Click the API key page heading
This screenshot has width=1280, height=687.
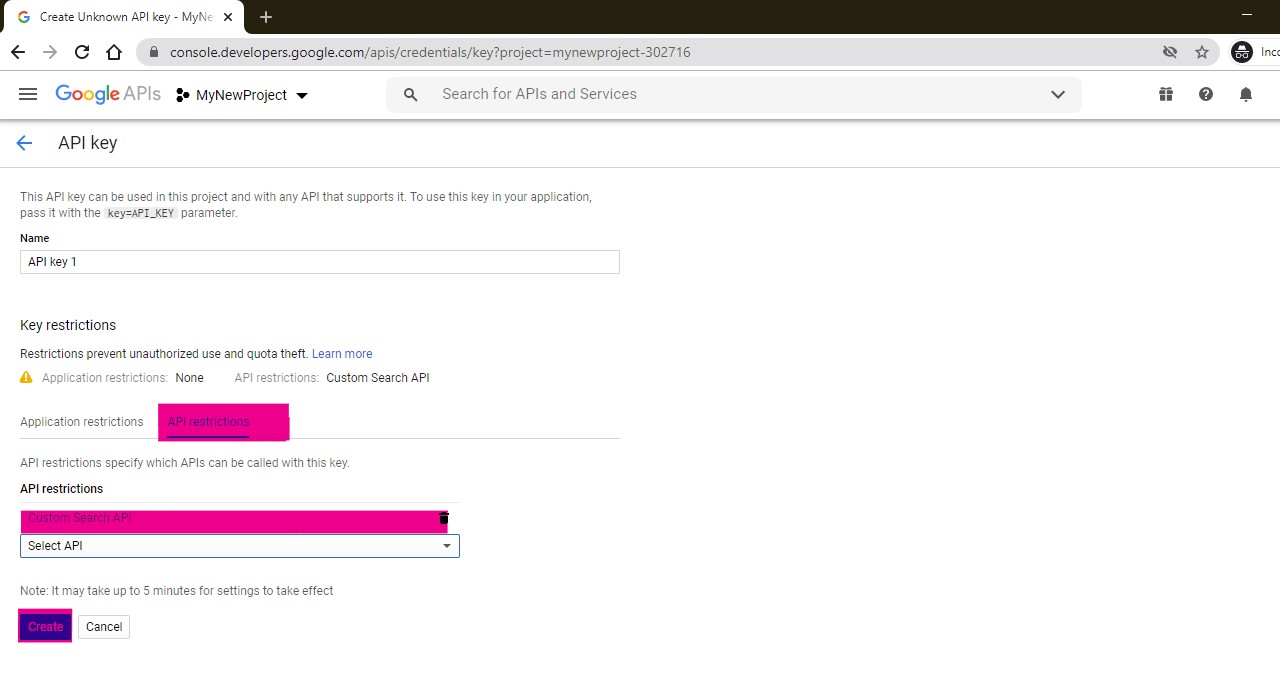[x=88, y=143]
